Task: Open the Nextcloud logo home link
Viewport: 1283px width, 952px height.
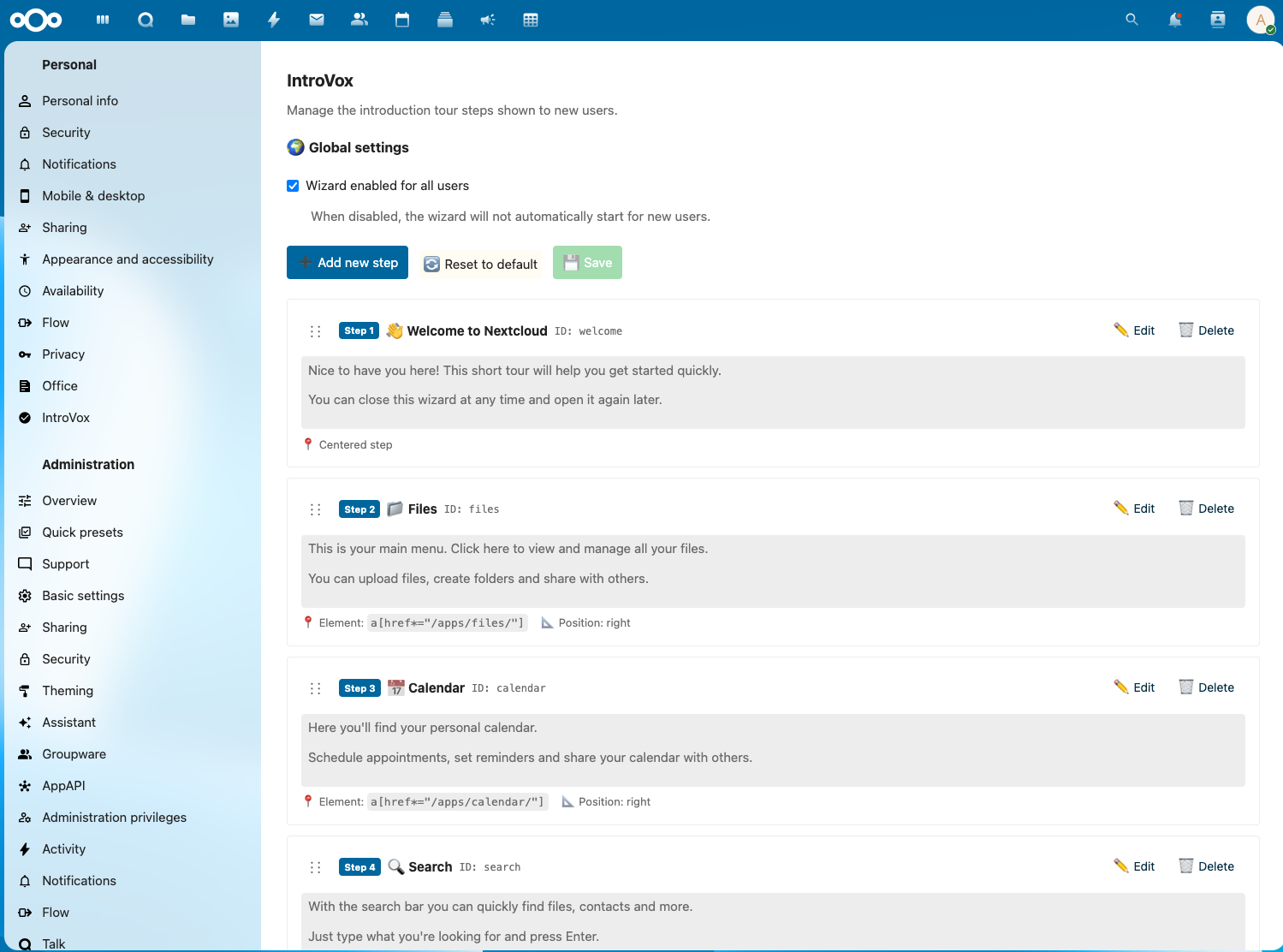Action: tap(36, 20)
